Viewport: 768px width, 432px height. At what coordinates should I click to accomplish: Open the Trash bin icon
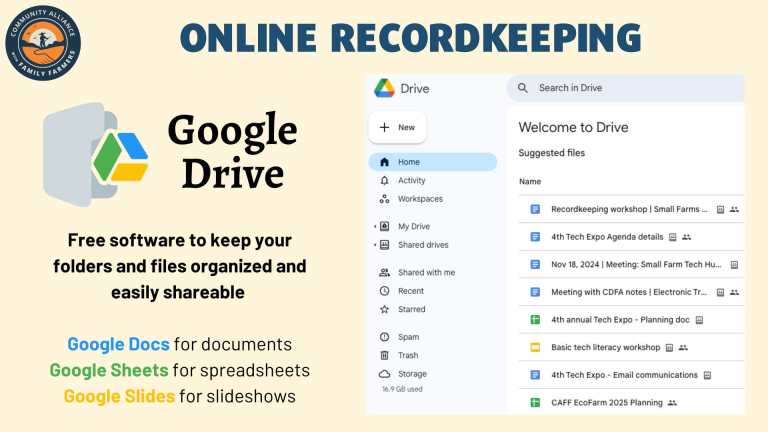(x=385, y=355)
